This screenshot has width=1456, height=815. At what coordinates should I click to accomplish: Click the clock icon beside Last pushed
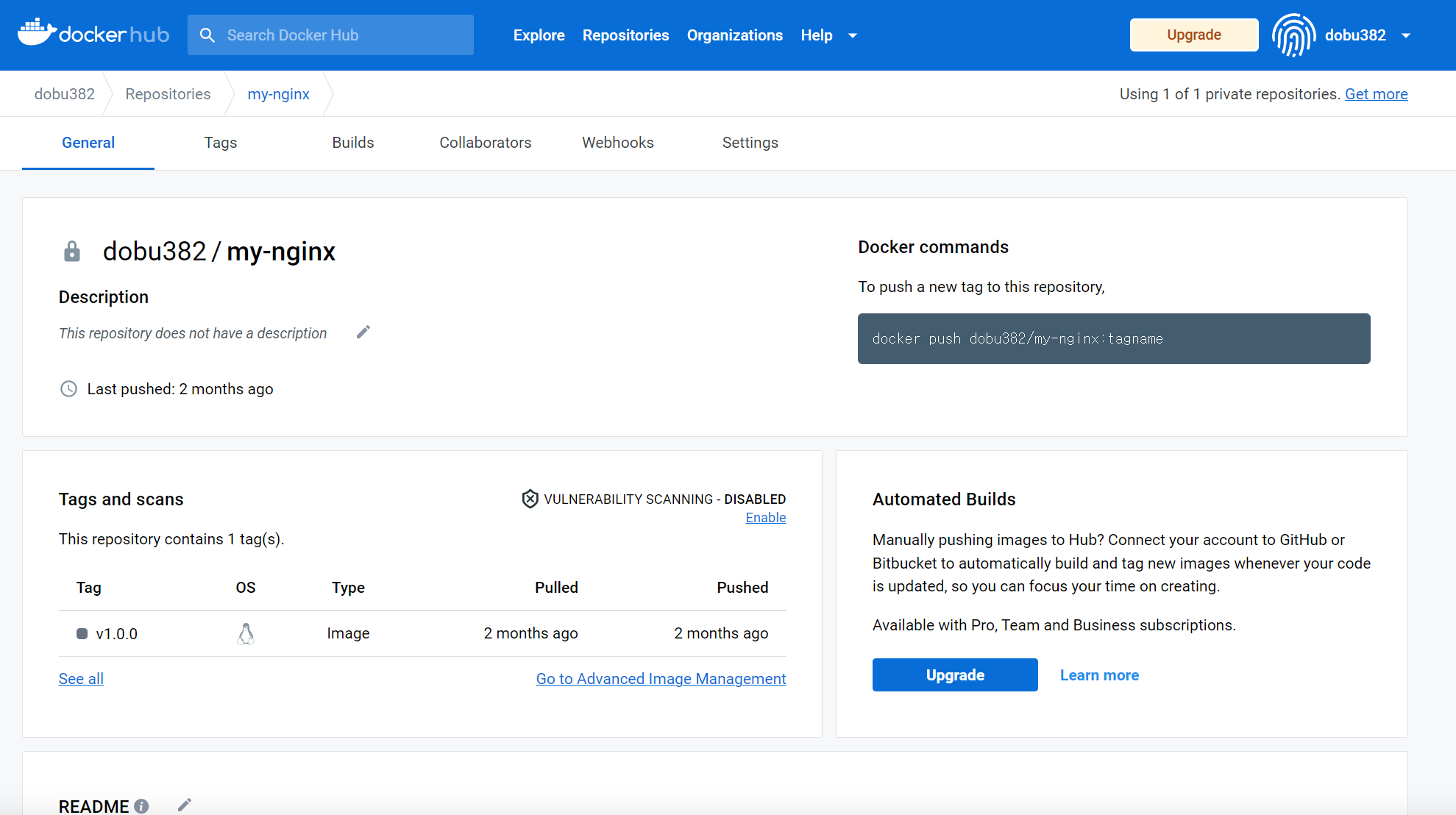[x=68, y=389]
